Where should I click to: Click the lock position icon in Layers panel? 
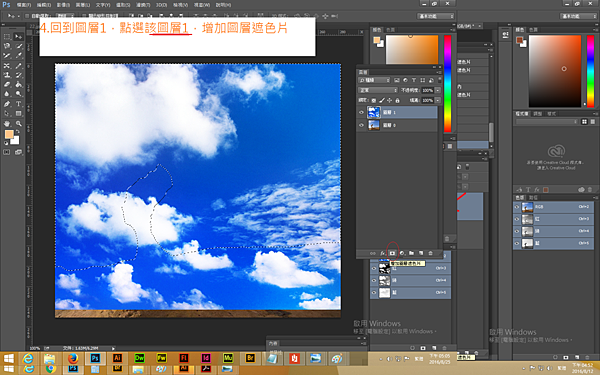(390, 101)
